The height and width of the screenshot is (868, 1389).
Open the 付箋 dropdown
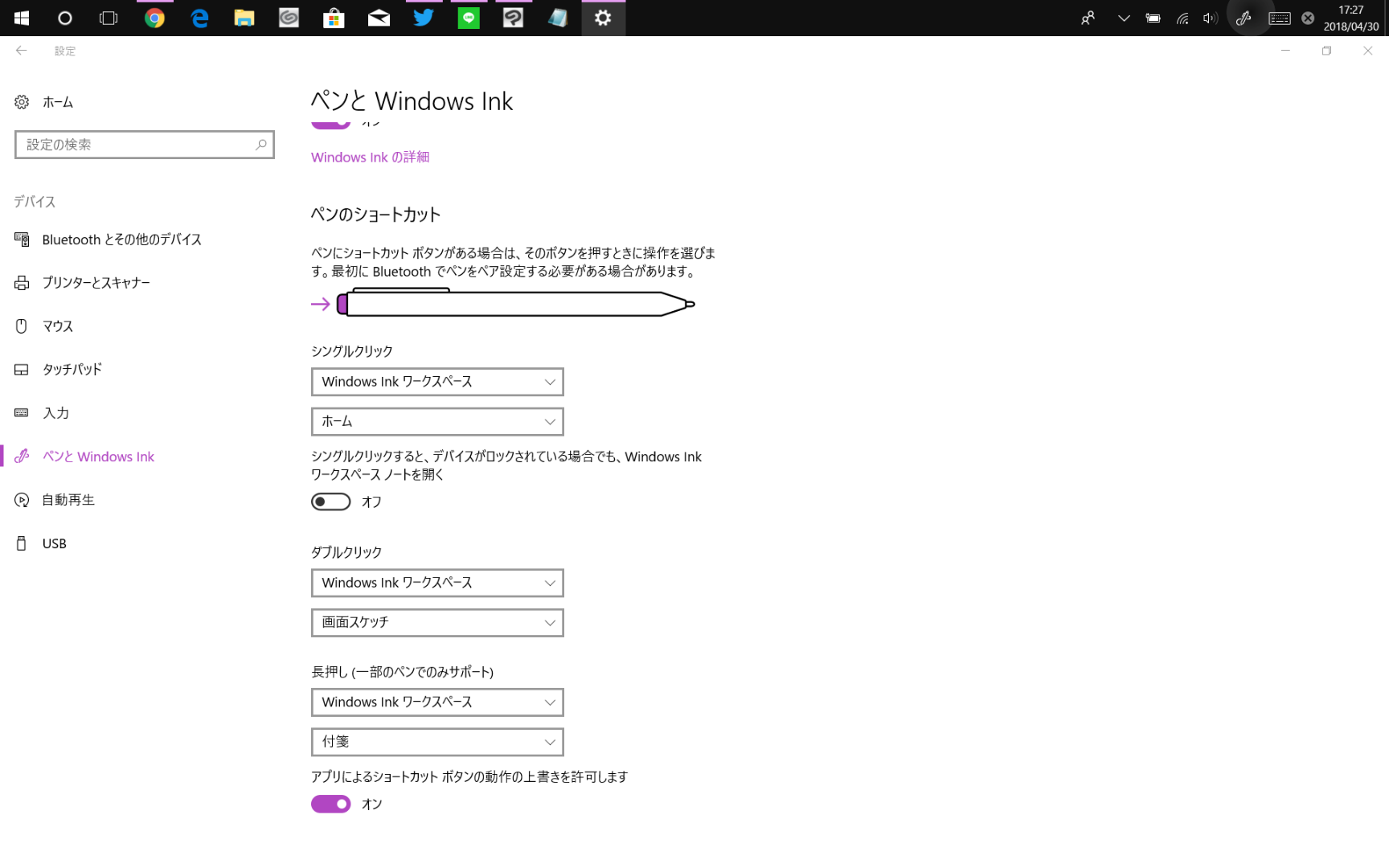[437, 742]
